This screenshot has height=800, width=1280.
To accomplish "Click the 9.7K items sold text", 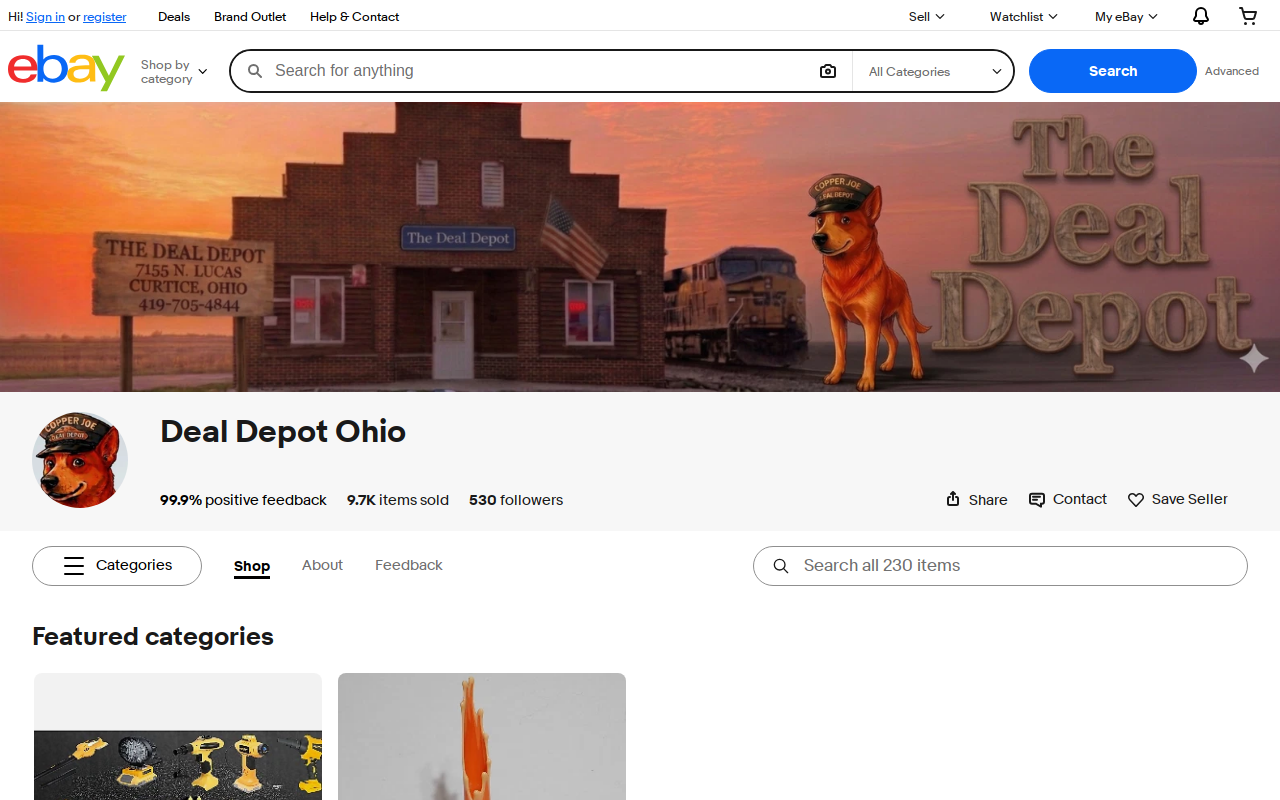I will [398, 500].
